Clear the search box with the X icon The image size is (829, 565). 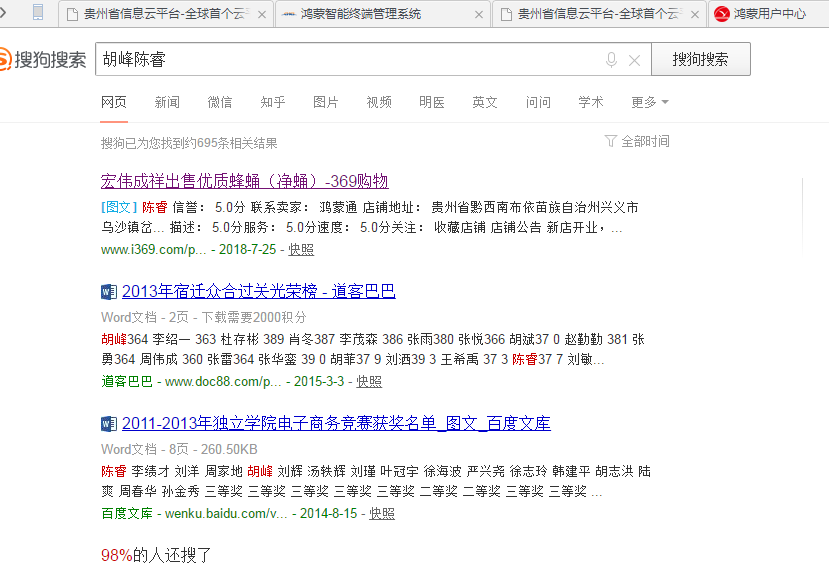point(634,60)
